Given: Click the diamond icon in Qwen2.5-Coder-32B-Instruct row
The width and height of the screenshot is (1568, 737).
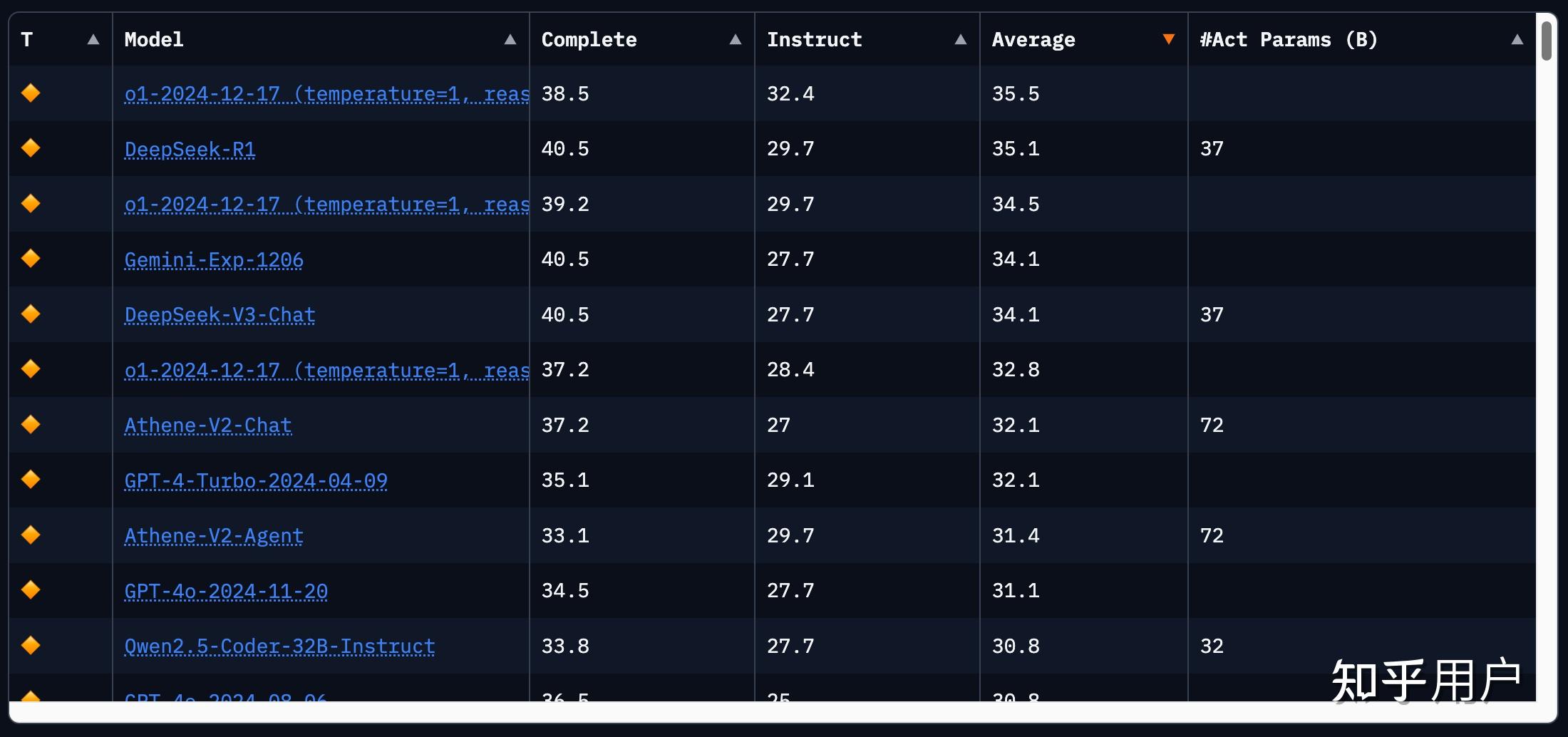Looking at the screenshot, I should point(31,645).
